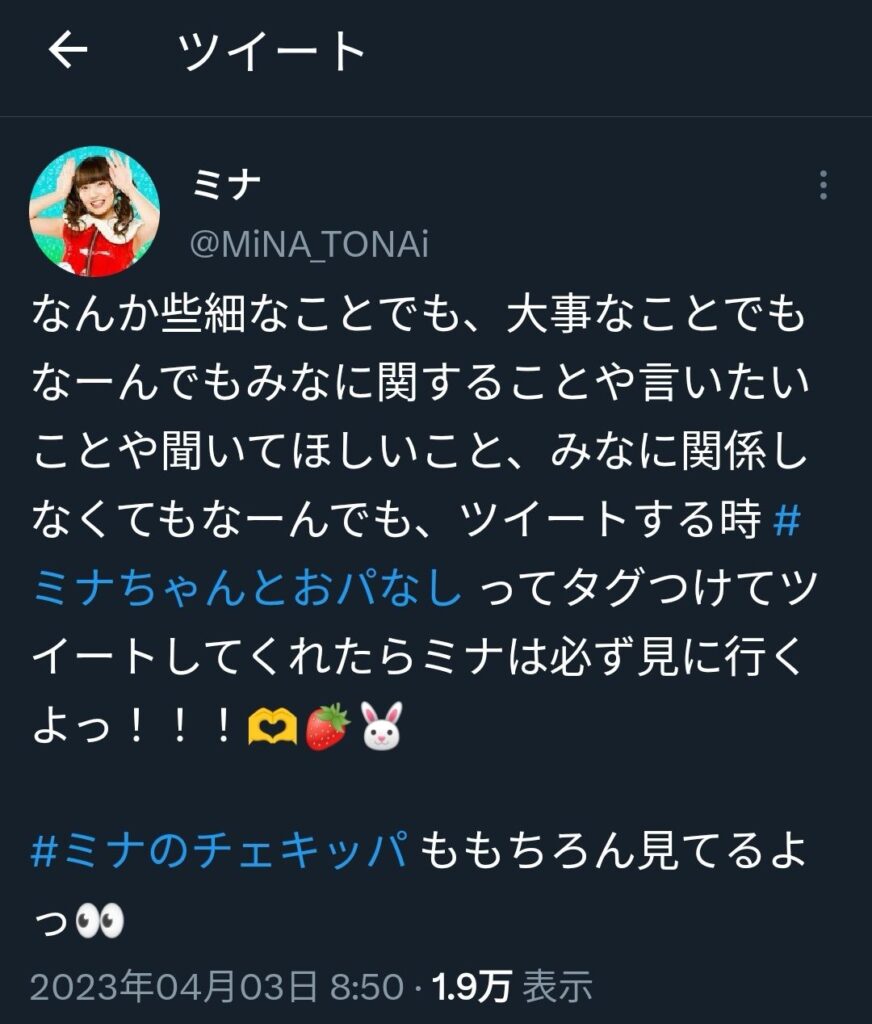Image resolution: width=872 pixels, height=1024 pixels.
Task: Go back using the left arrow
Action: coord(67,50)
